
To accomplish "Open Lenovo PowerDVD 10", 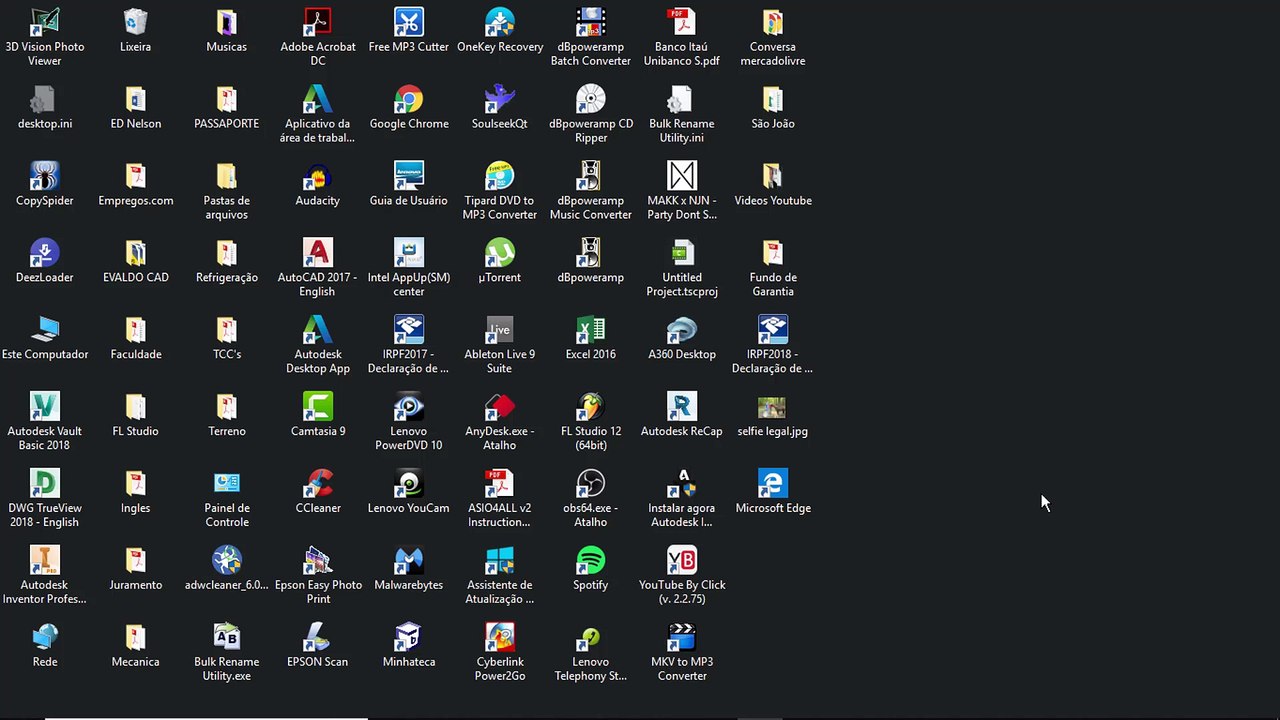I will (409, 408).
